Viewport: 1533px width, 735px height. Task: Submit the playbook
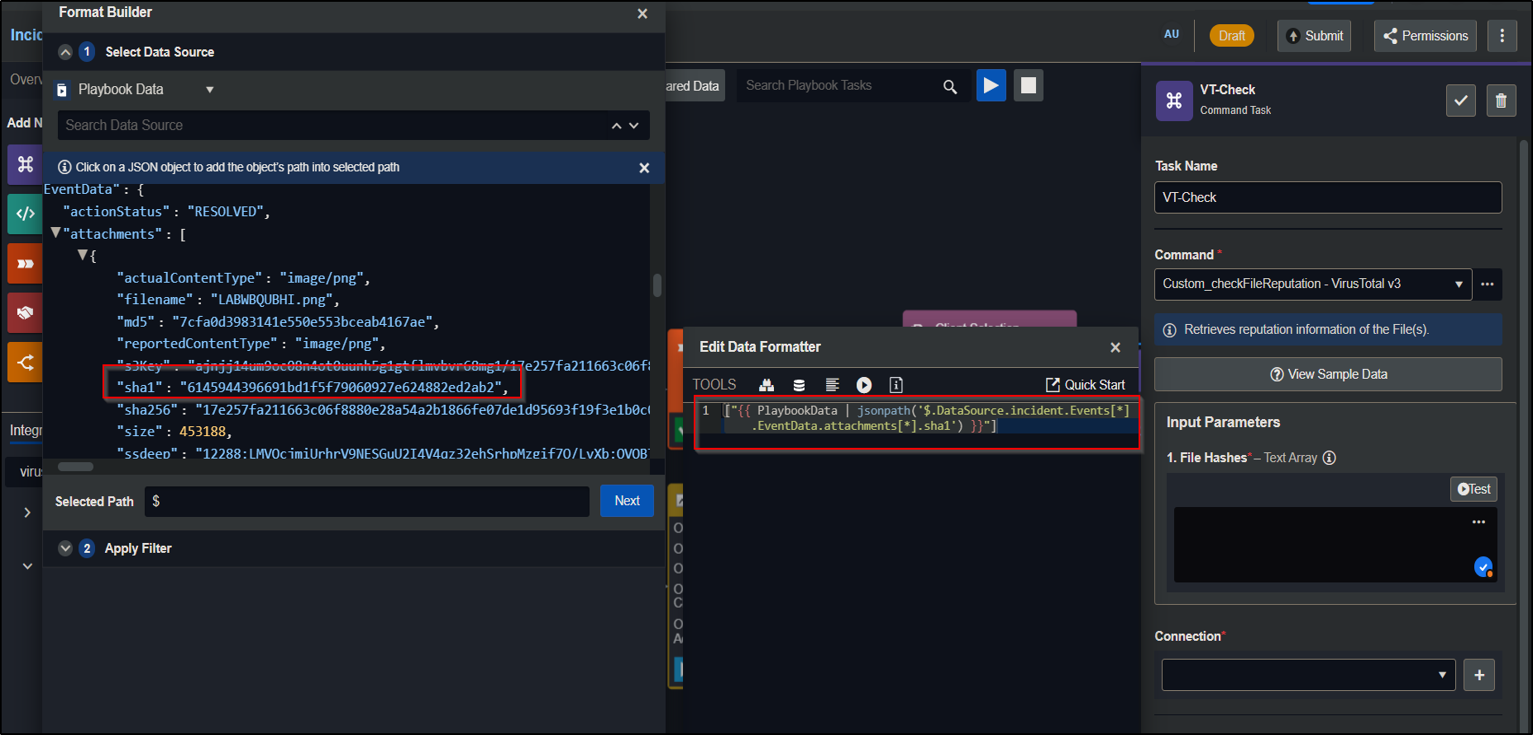(1314, 36)
